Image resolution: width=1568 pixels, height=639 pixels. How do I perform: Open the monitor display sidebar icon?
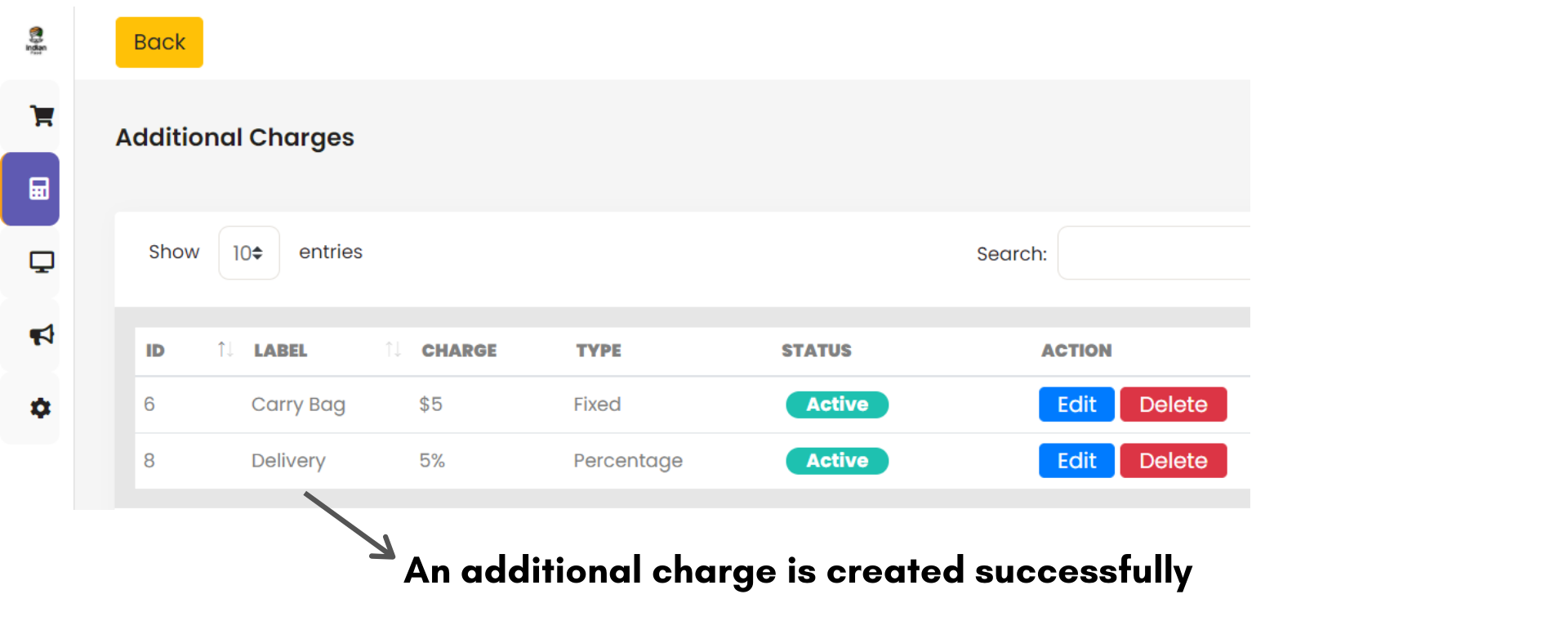tap(41, 262)
